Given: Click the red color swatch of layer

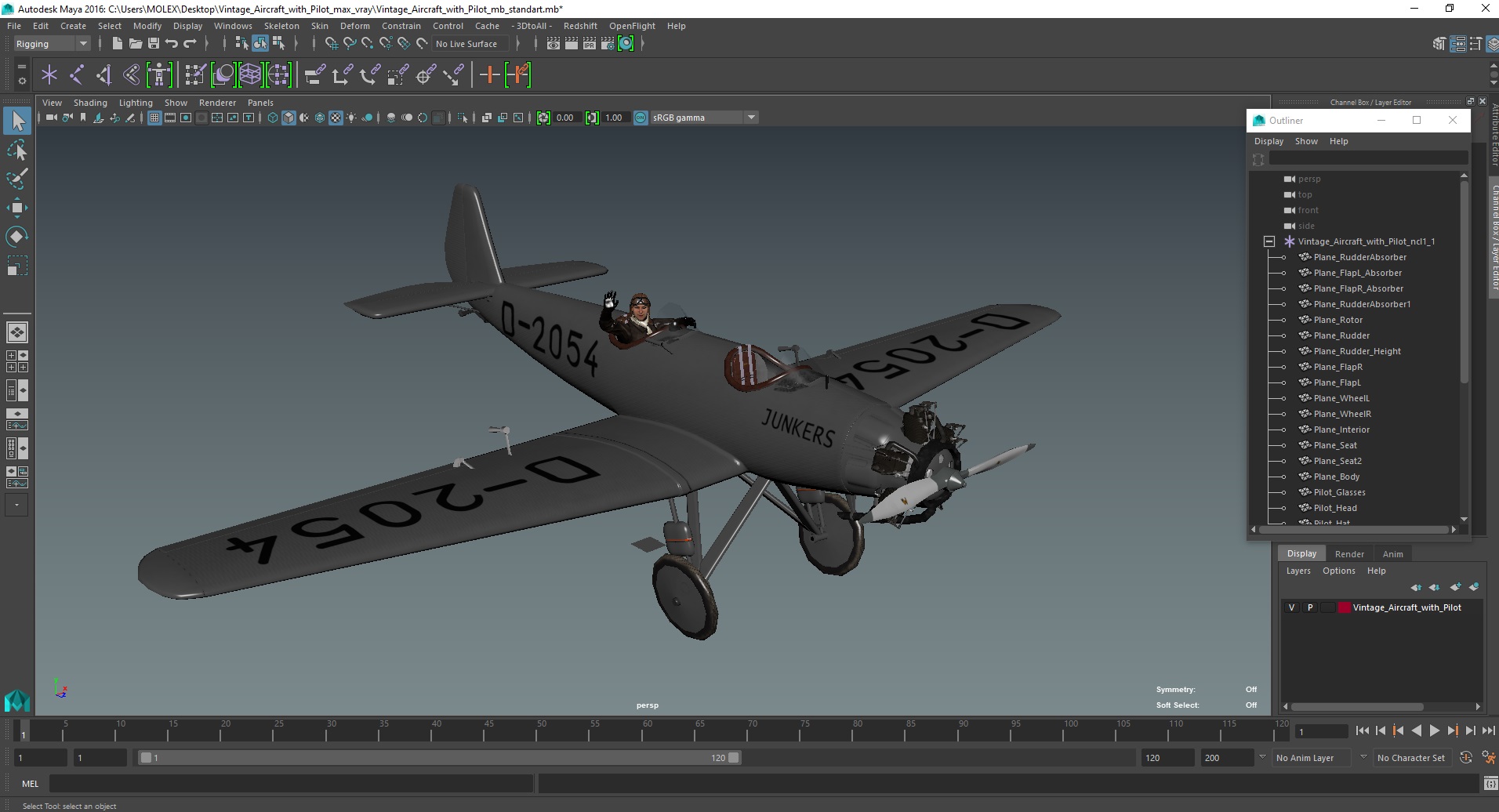Looking at the screenshot, I should tap(1345, 607).
